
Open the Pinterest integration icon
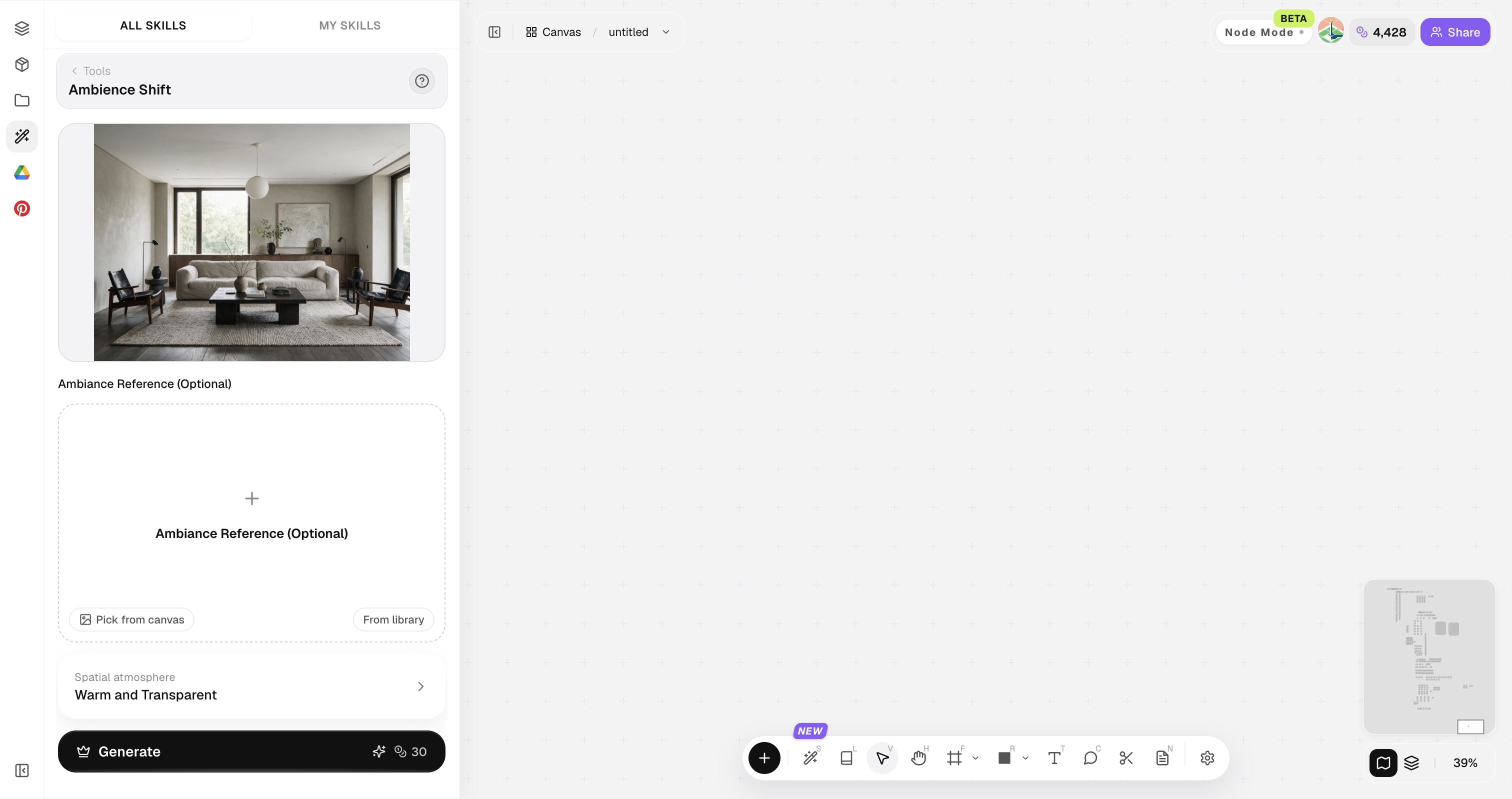click(x=21, y=208)
